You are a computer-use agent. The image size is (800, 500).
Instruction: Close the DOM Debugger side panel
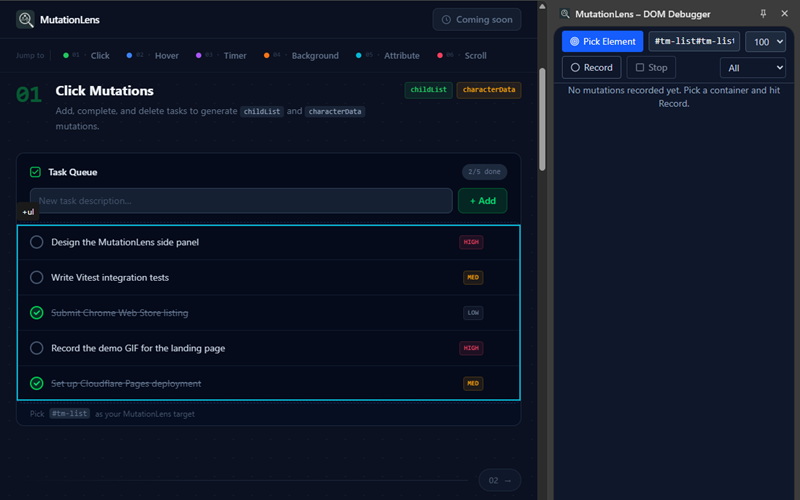tap(784, 14)
